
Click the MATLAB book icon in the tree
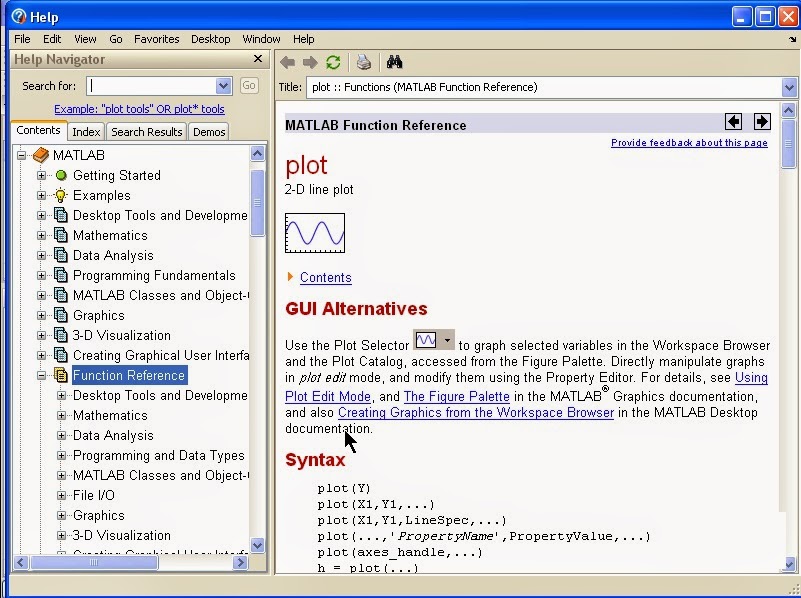point(39,155)
